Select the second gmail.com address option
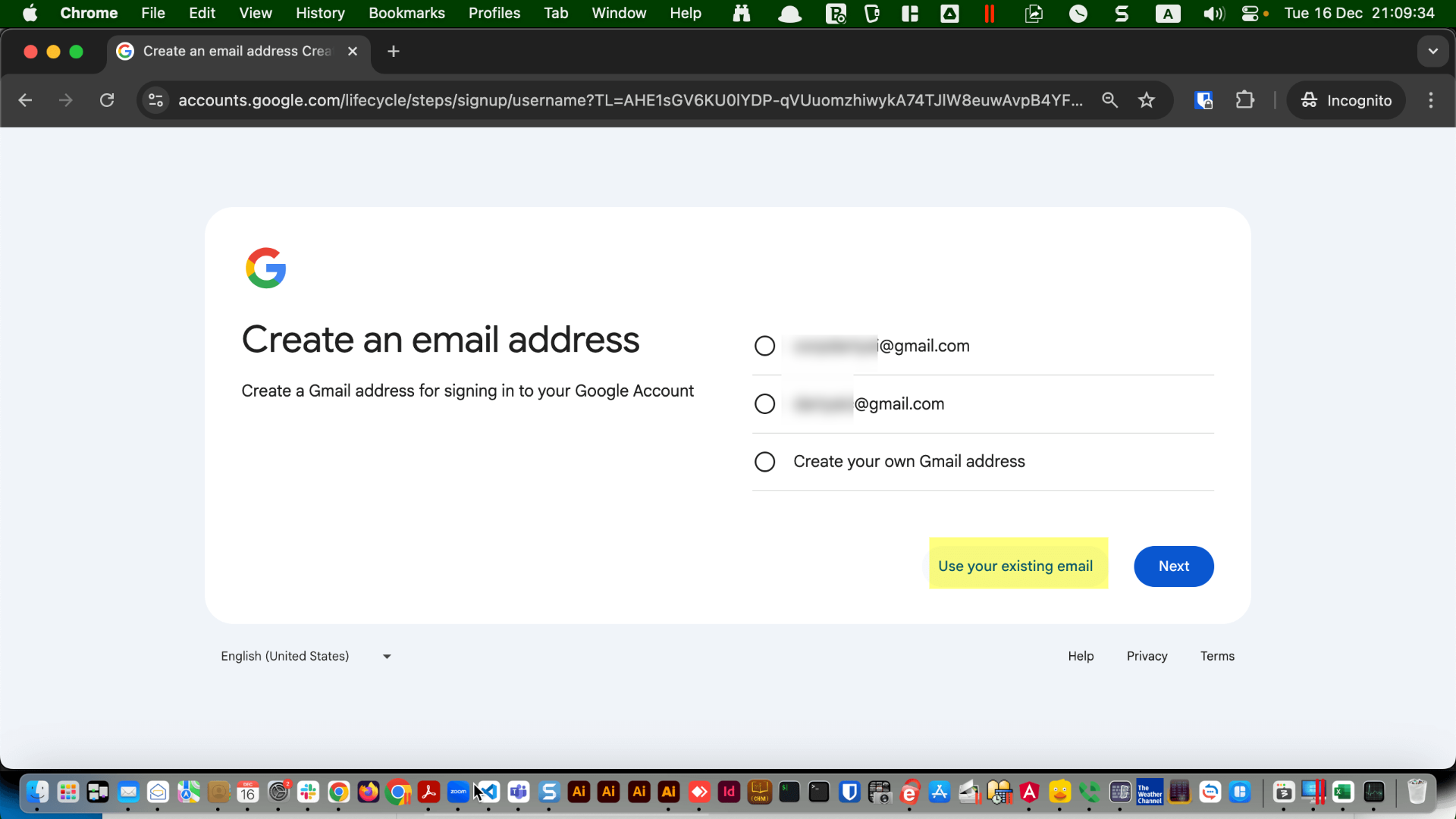 (x=764, y=403)
